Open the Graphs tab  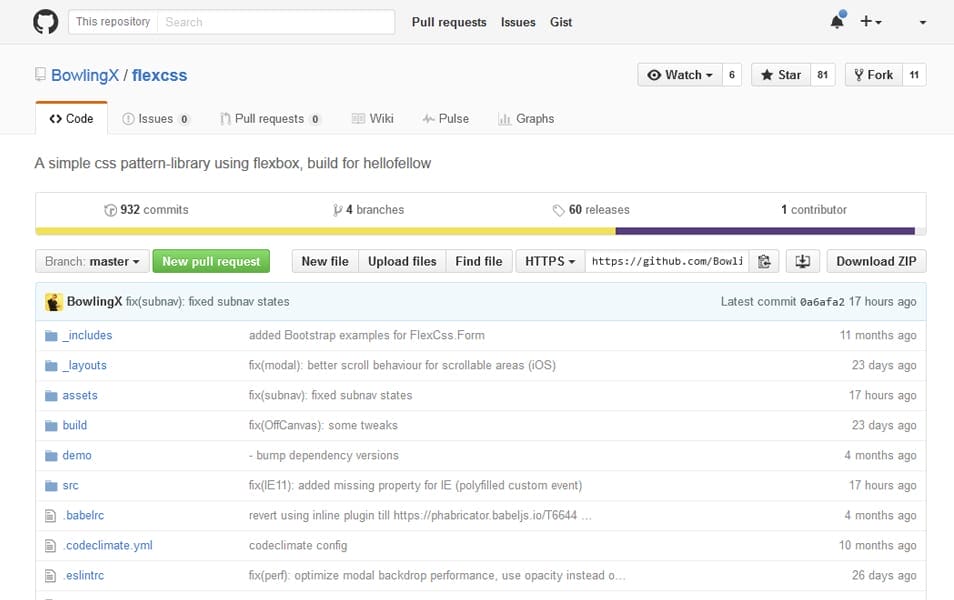(x=526, y=119)
